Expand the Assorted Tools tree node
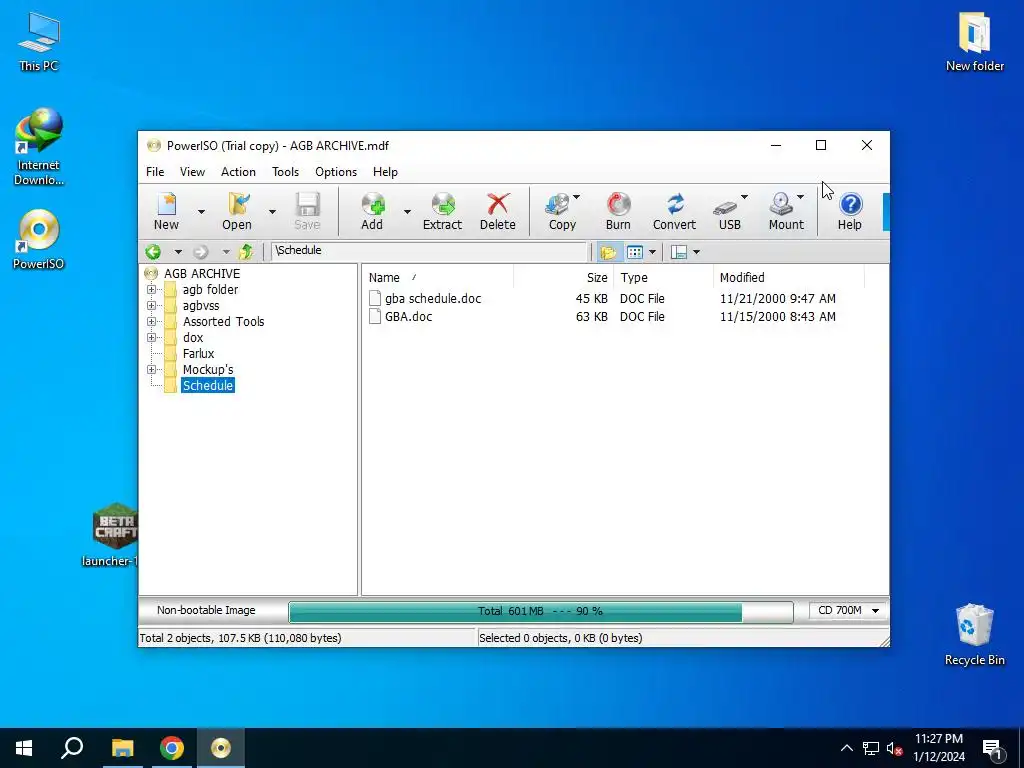The height and width of the screenshot is (768, 1024). point(152,322)
